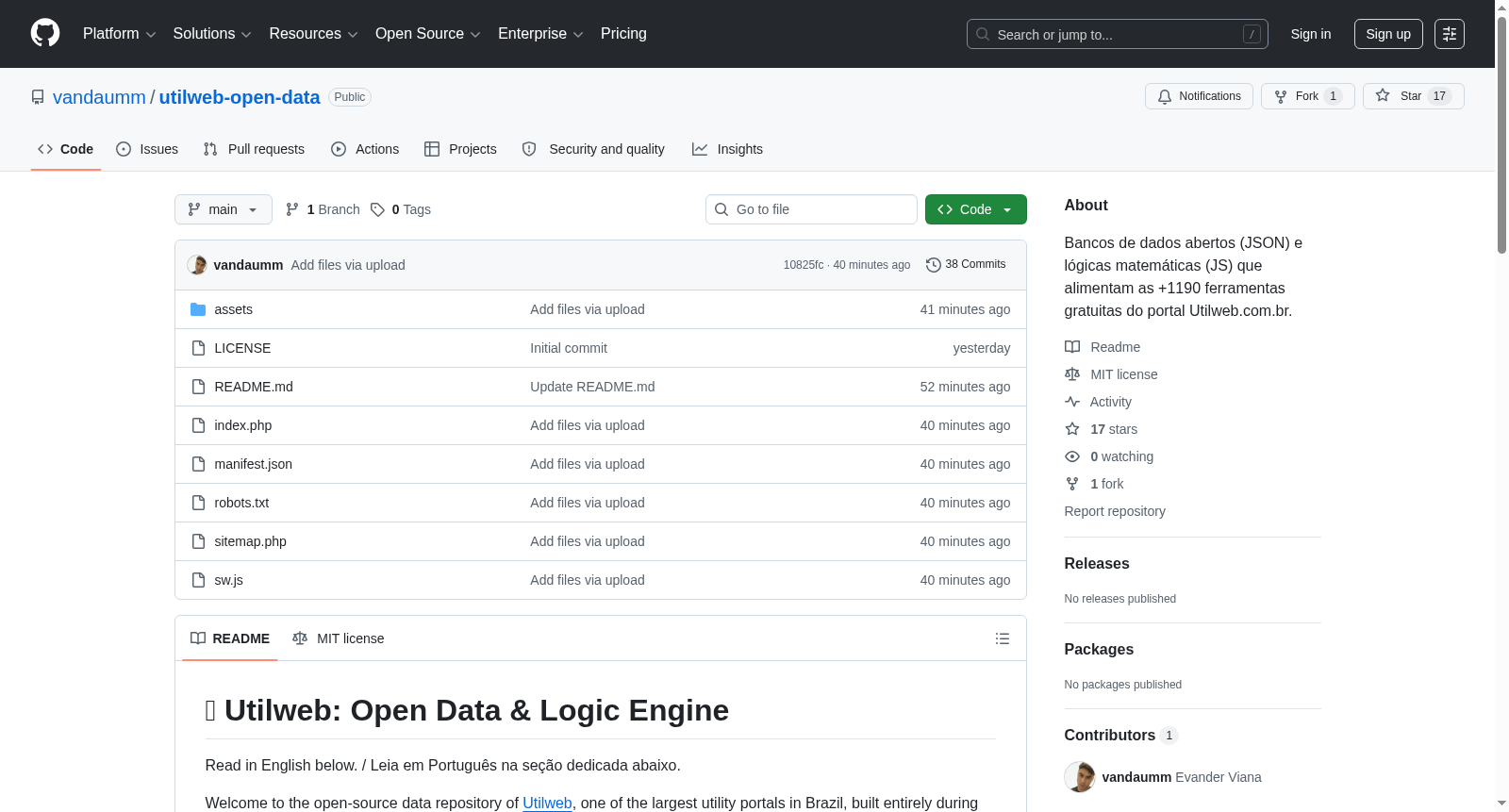Image resolution: width=1509 pixels, height=812 pixels.
Task: Click contributor vandaumm avatar photo
Action: point(1080,777)
